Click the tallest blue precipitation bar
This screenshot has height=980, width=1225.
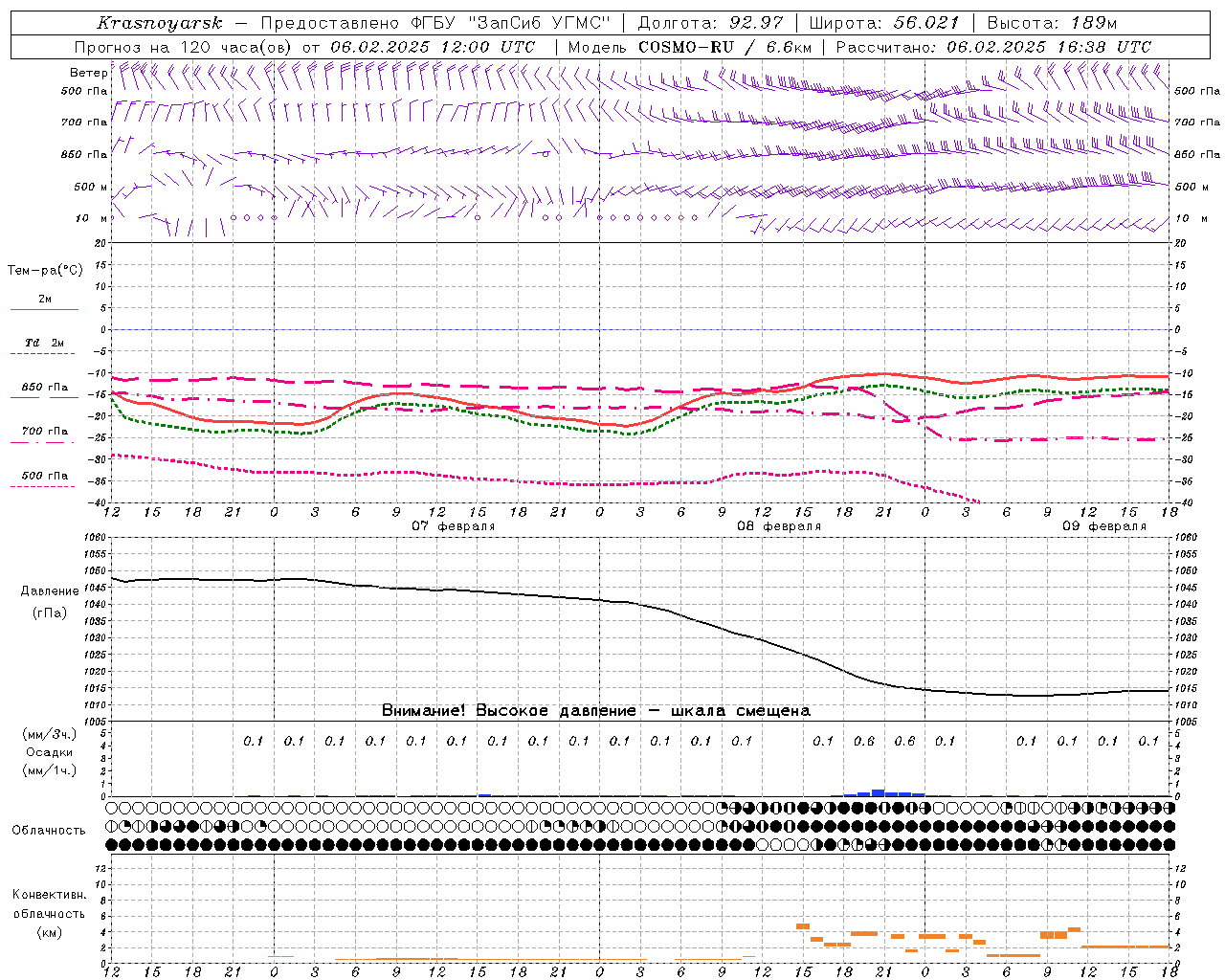point(878,792)
